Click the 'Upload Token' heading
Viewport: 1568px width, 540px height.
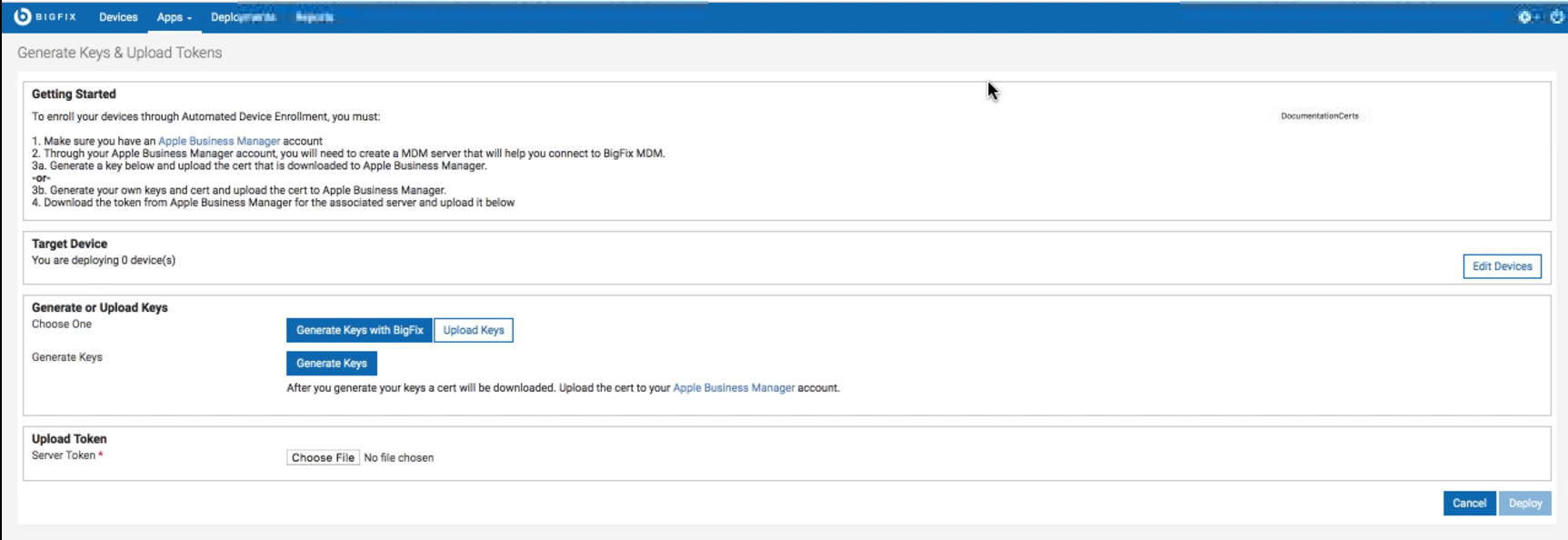pos(69,438)
